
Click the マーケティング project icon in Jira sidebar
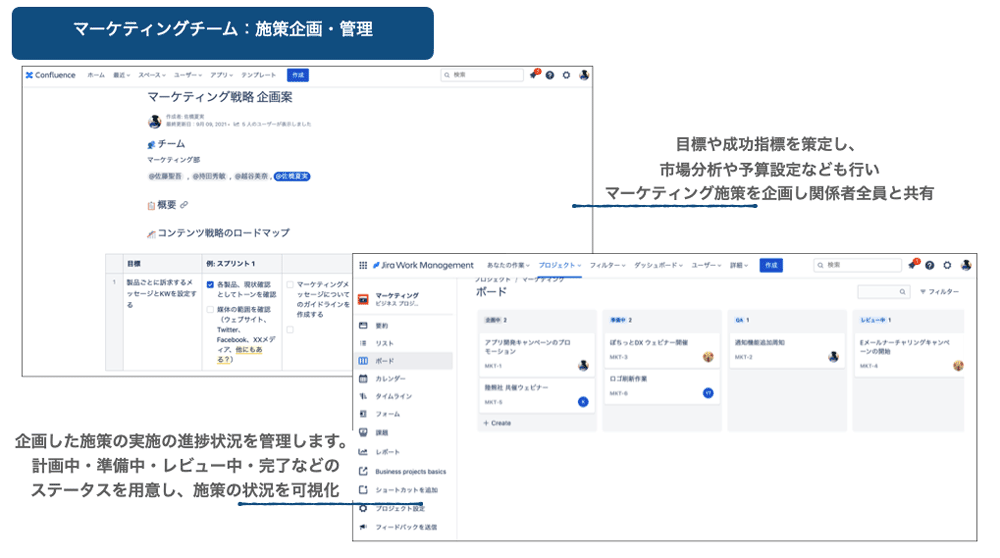364,299
